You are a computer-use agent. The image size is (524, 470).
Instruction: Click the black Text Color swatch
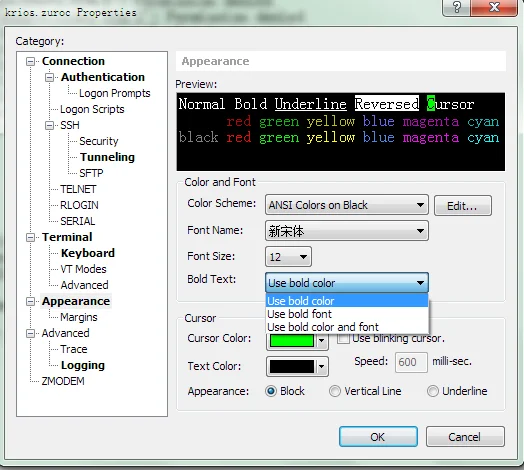(x=292, y=366)
